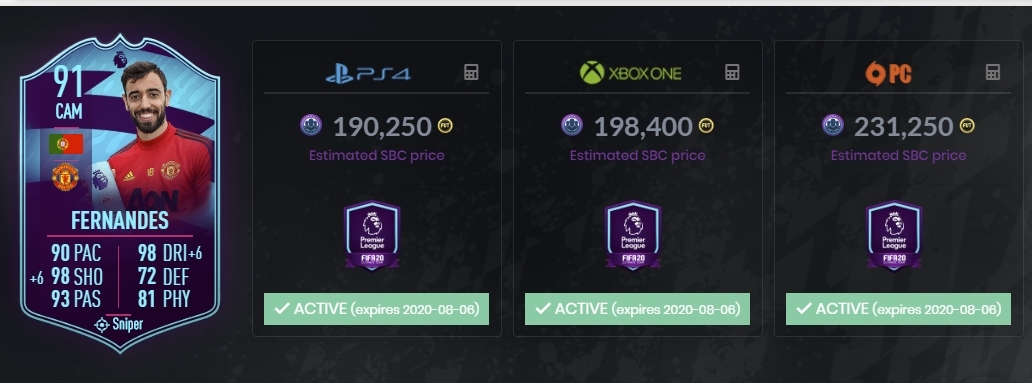The width and height of the screenshot is (1032, 383).
Task: Click the PlayStation PS4 logo
Action: coord(368,74)
